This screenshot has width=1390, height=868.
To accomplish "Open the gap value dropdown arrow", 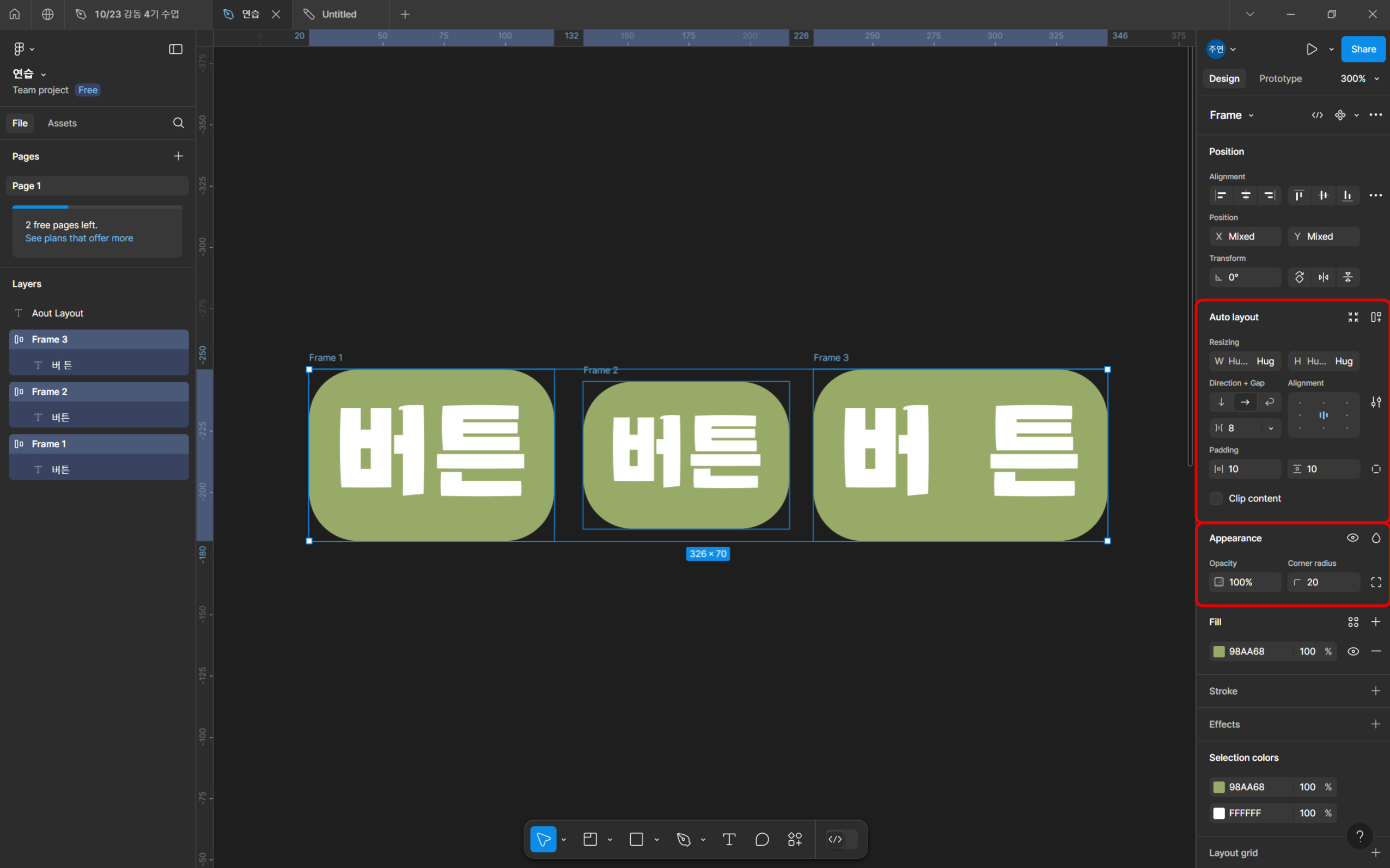I will pyautogui.click(x=1271, y=428).
